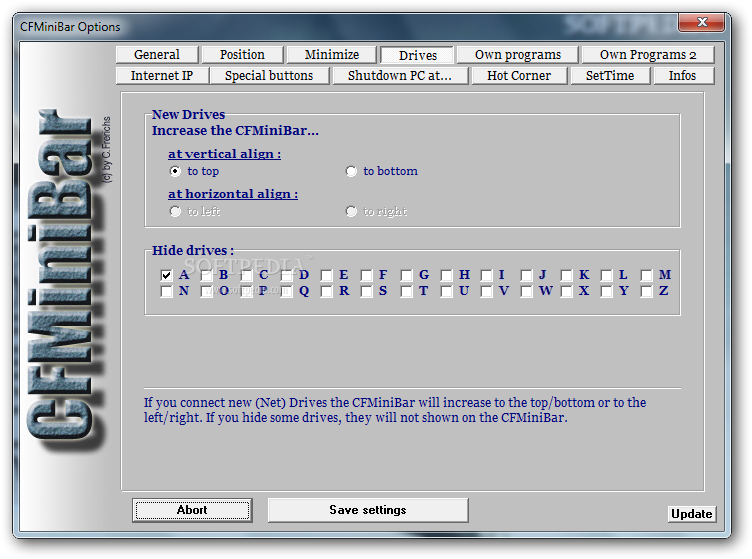Click the Abort button
Screen dimensions: 752x559
(192, 510)
